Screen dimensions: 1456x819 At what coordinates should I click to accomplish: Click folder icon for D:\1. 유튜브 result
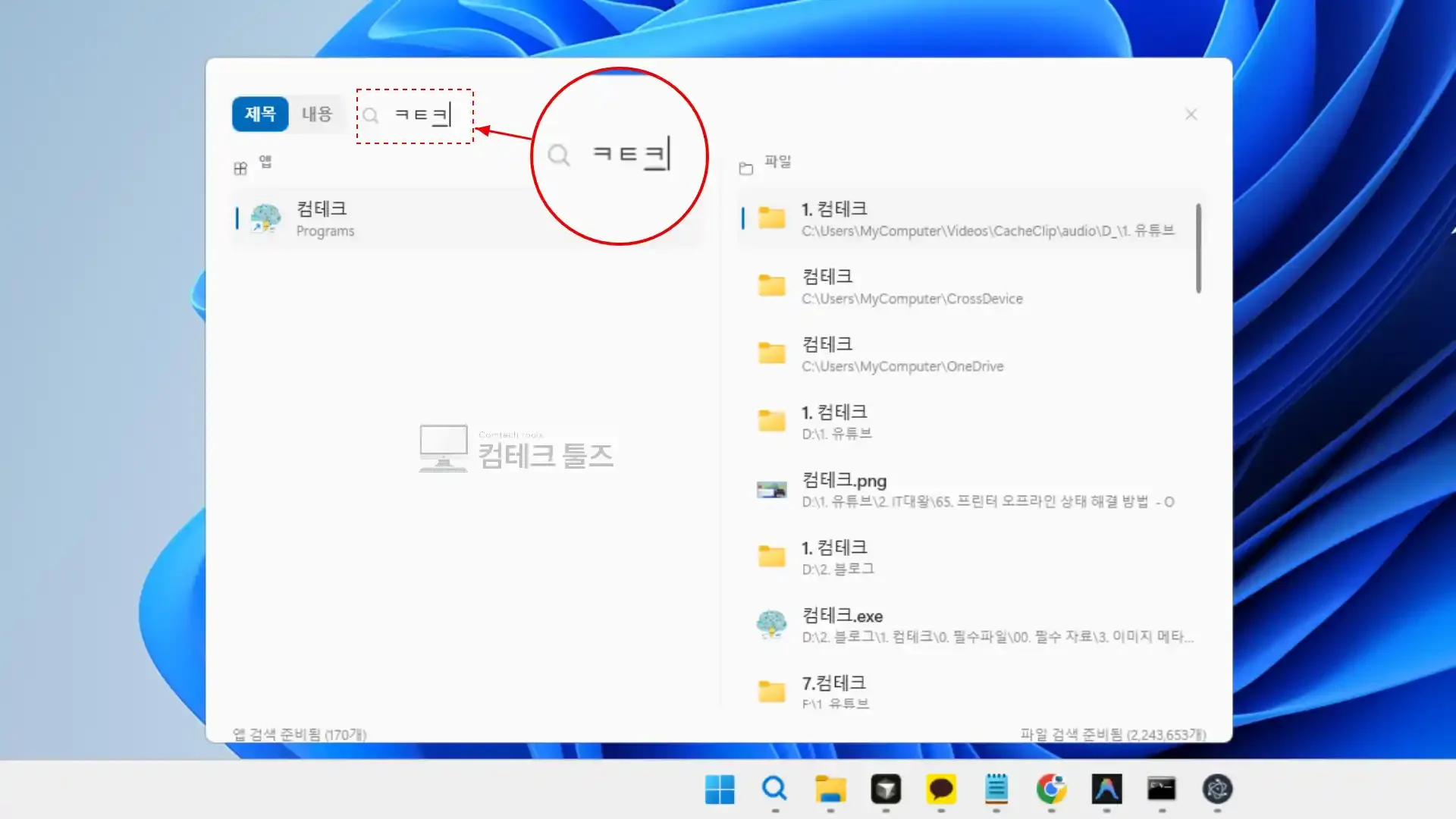pos(772,421)
